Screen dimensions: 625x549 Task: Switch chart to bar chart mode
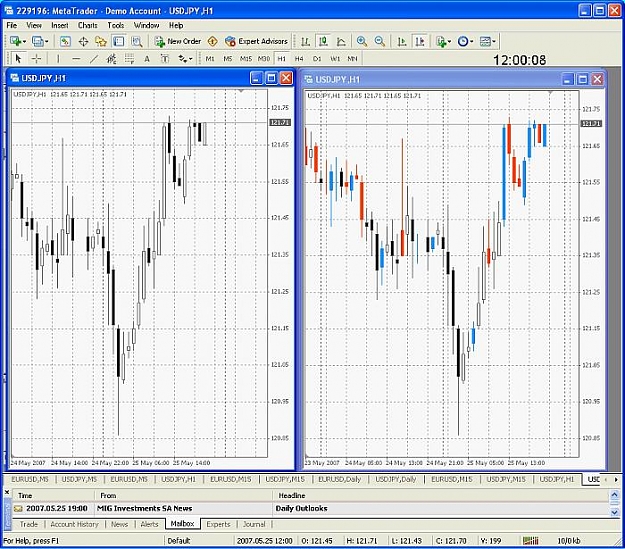[x=305, y=41]
